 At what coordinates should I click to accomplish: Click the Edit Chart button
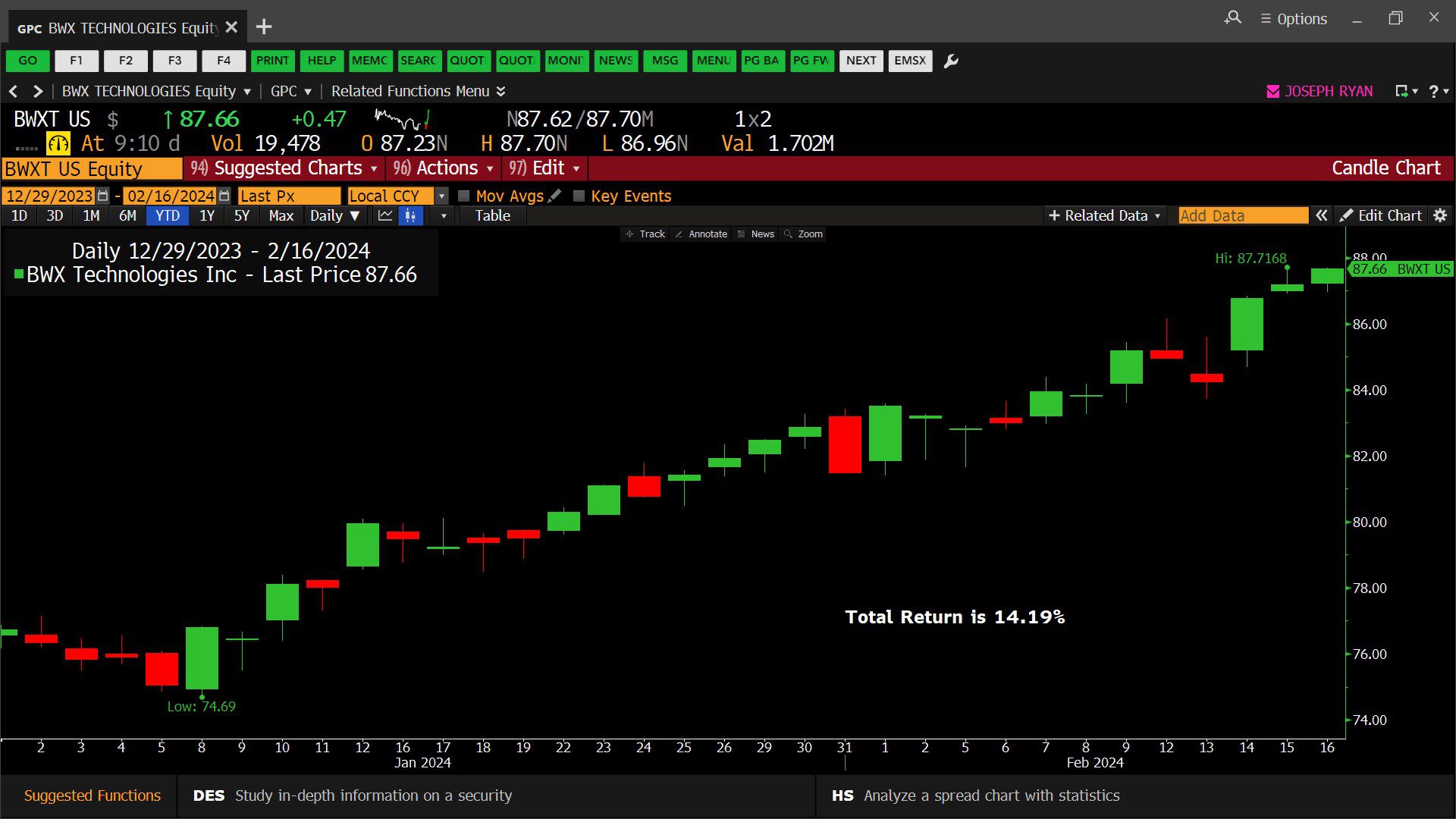[1381, 216]
